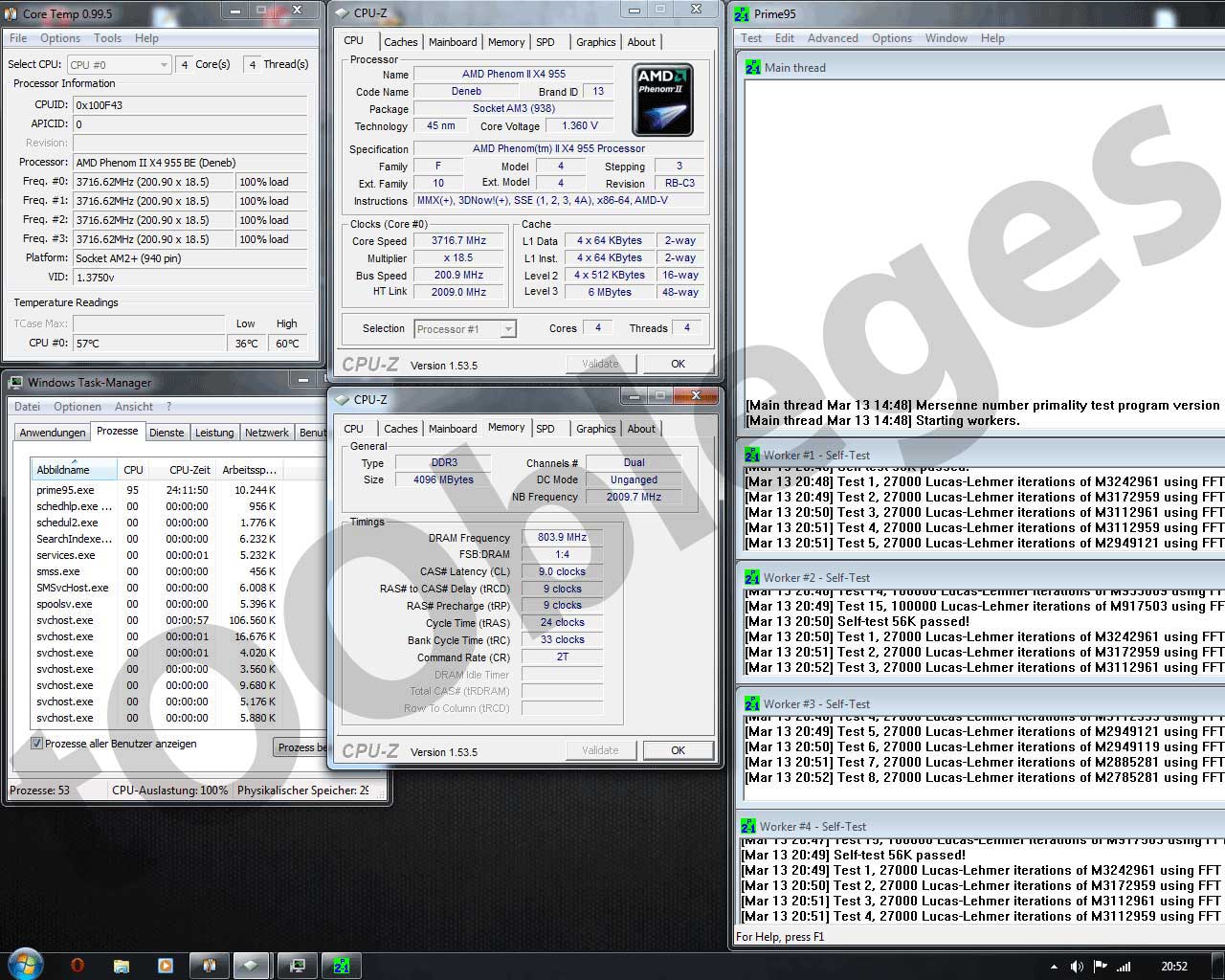The height and width of the screenshot is (980, 1225).
Task: Open Core Temp Options menu
Action: coord(60,38)
